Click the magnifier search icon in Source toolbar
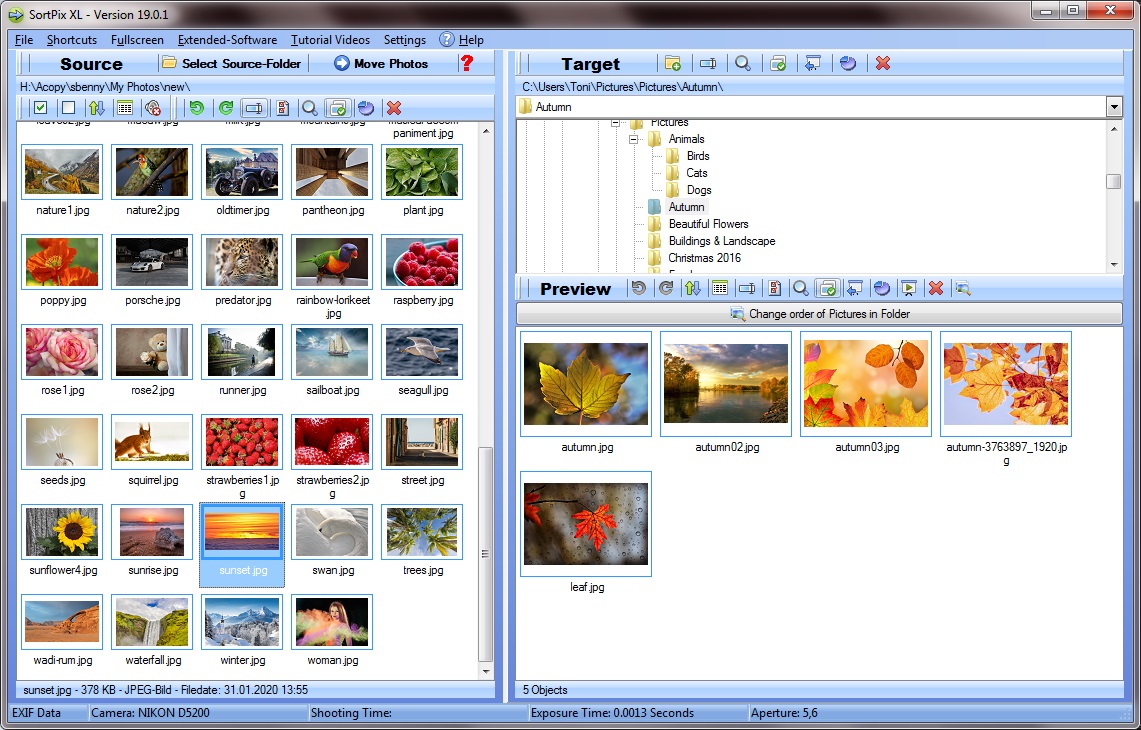 (x=309, y=108)
